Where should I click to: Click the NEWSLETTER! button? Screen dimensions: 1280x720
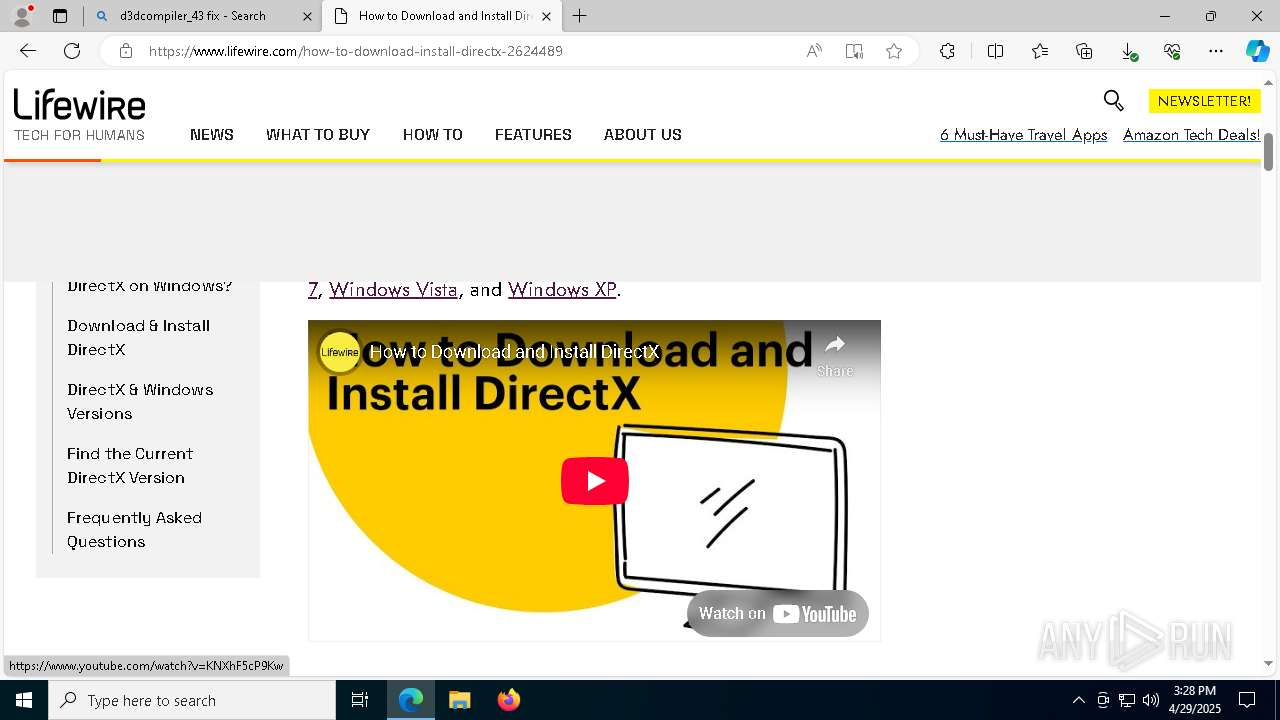tap(1204, 101)
